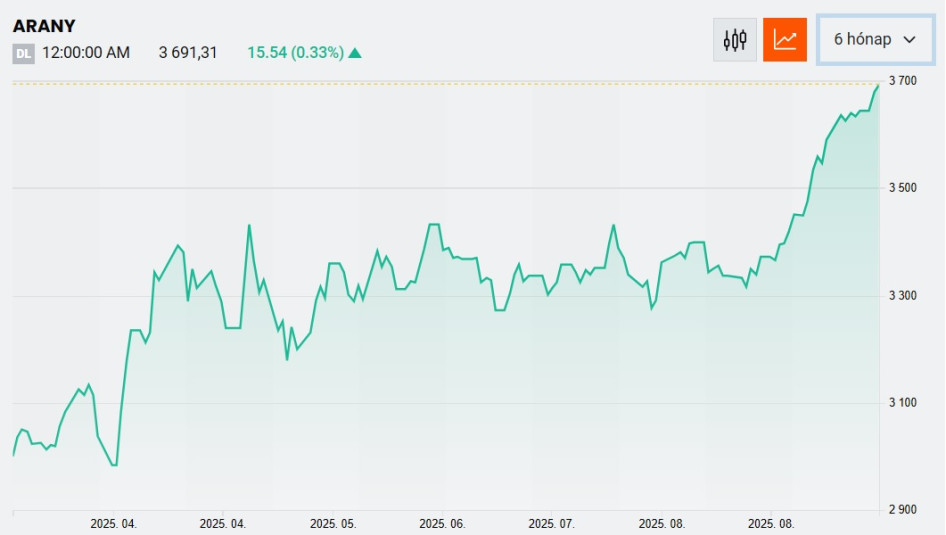Click the gray DL badge icon
The height and width of the screenshot is (535, 946).
[x=24, y=54]
